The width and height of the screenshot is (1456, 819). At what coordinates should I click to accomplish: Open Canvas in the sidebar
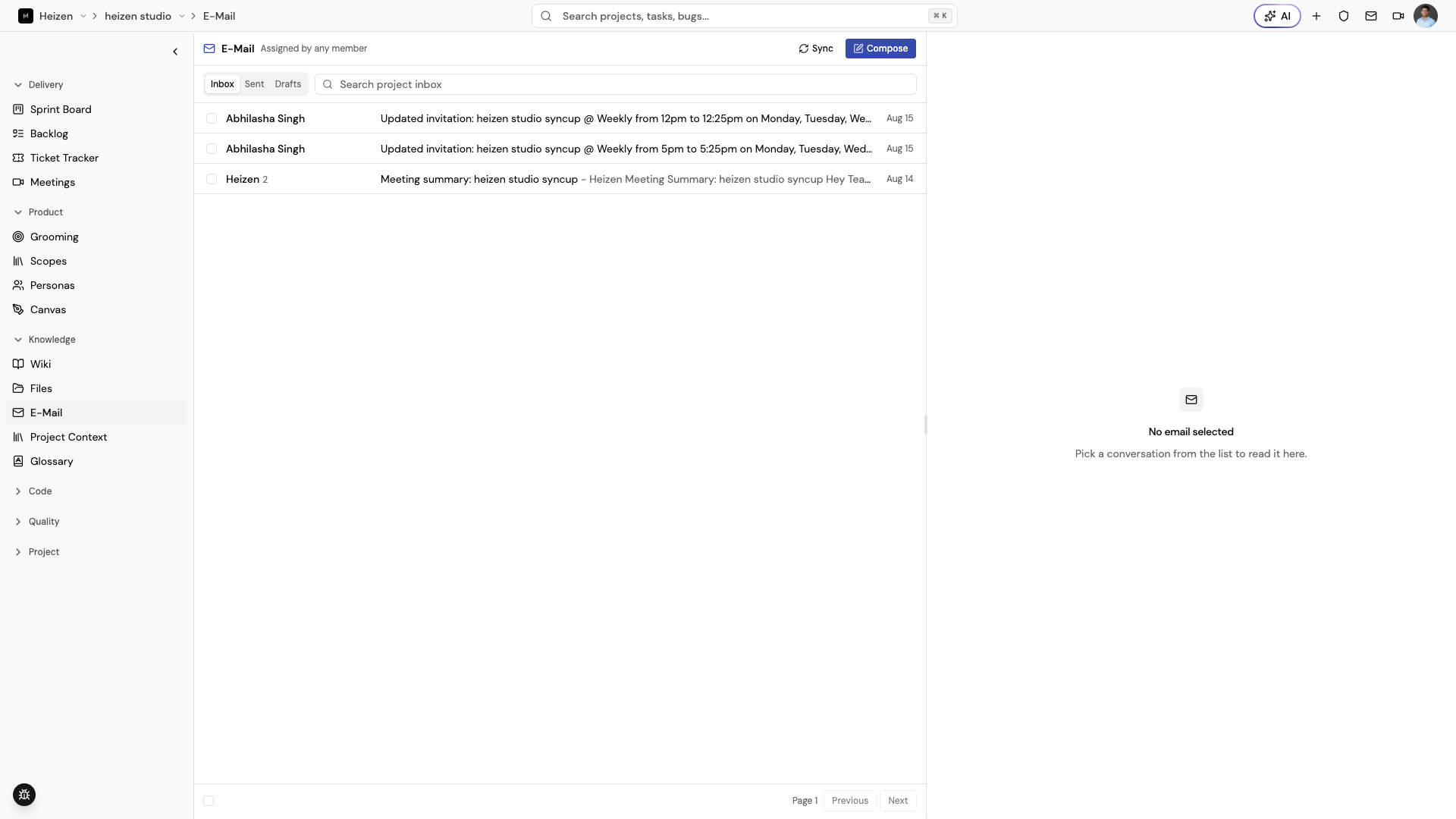tap(96, 309)
